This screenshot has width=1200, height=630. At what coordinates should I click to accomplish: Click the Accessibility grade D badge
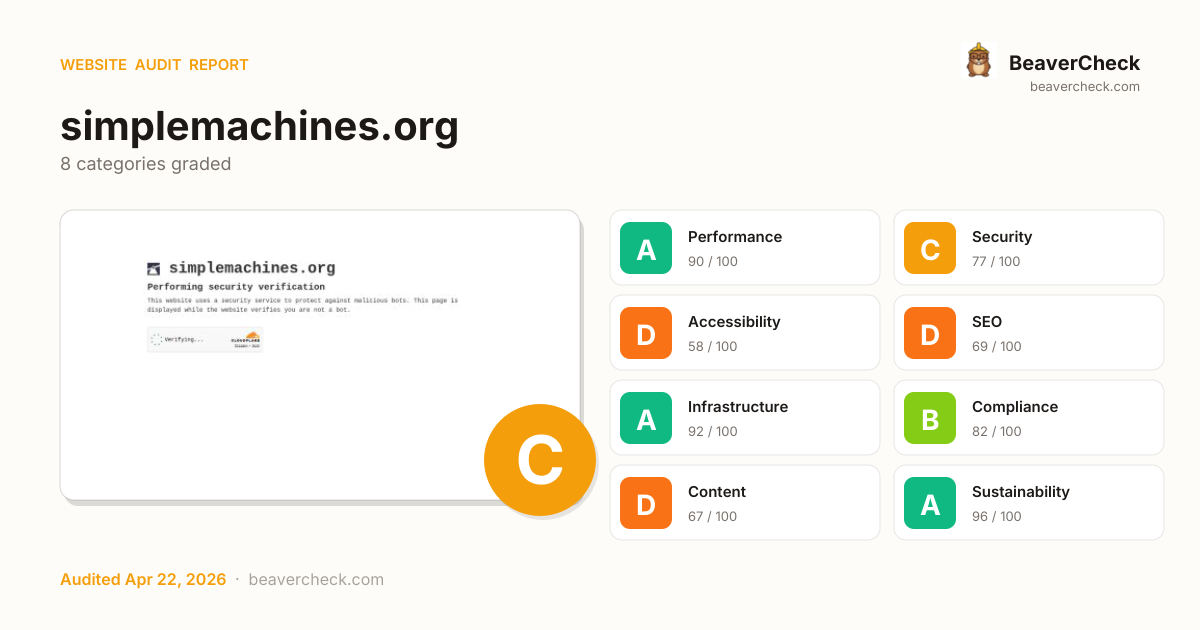(x=646, y=333)
